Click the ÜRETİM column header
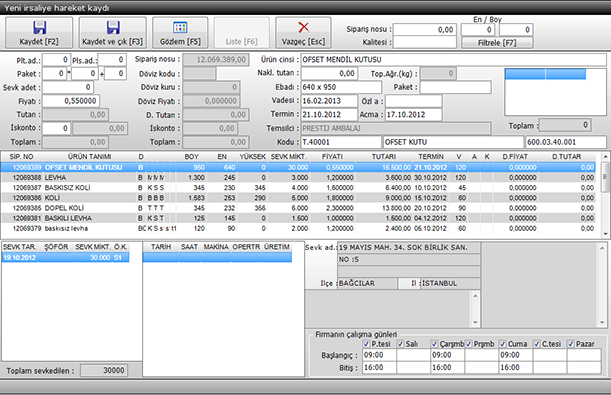The height and width of the screenshot is (395, 611). (x=277, y=247)
